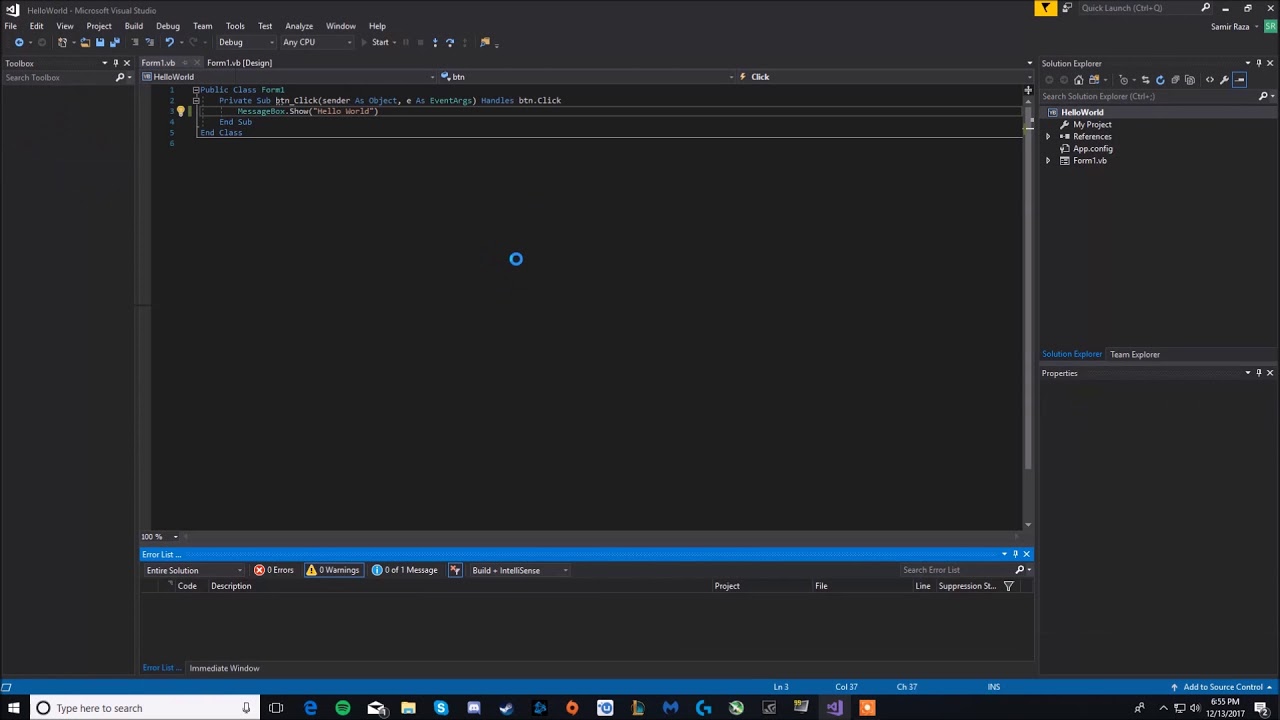1280x720 pixels.
Task: Click the clear filters icon in Error List
Action: click(455, 570)
